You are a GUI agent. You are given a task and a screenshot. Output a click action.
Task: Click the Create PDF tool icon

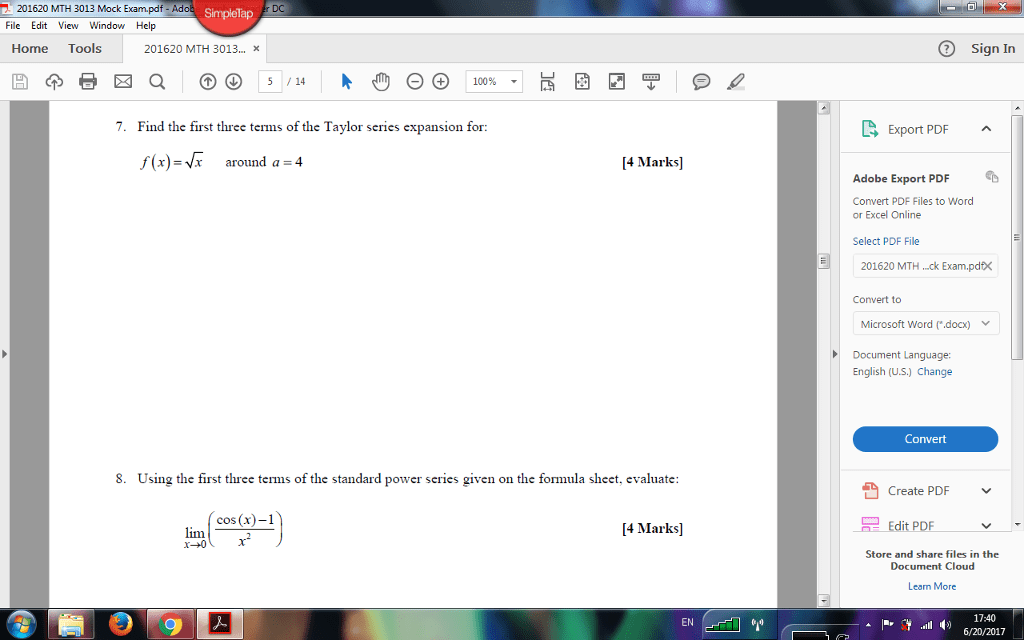pos(870,490)
